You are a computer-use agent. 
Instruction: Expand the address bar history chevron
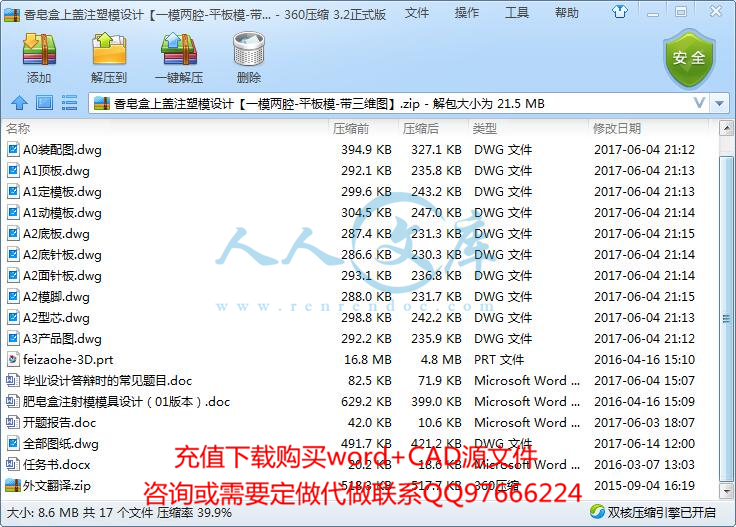click(699, 103)
